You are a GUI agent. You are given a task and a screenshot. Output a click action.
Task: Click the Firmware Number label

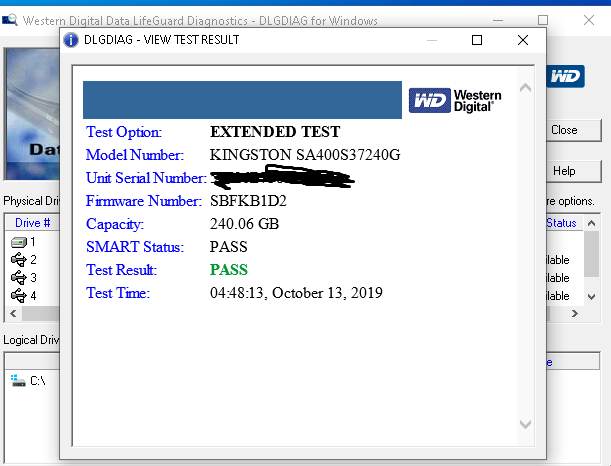point(144,201)
